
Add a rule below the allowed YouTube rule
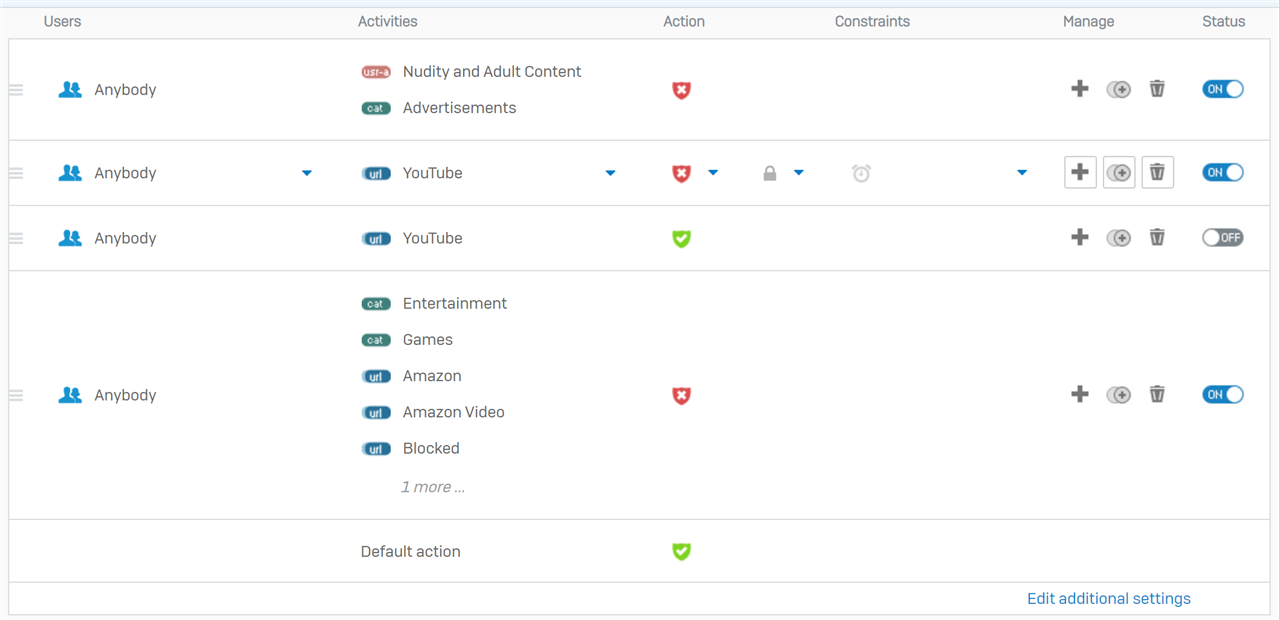(1080, 237)
